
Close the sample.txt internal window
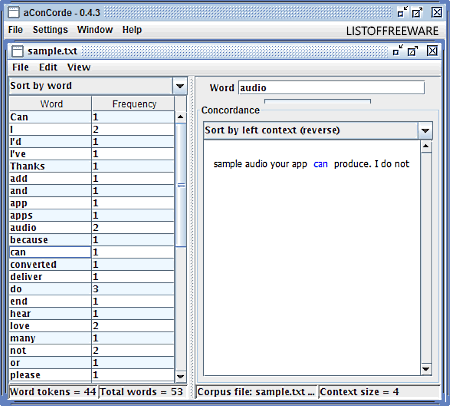pyautogui.click(x=432, y=51)
